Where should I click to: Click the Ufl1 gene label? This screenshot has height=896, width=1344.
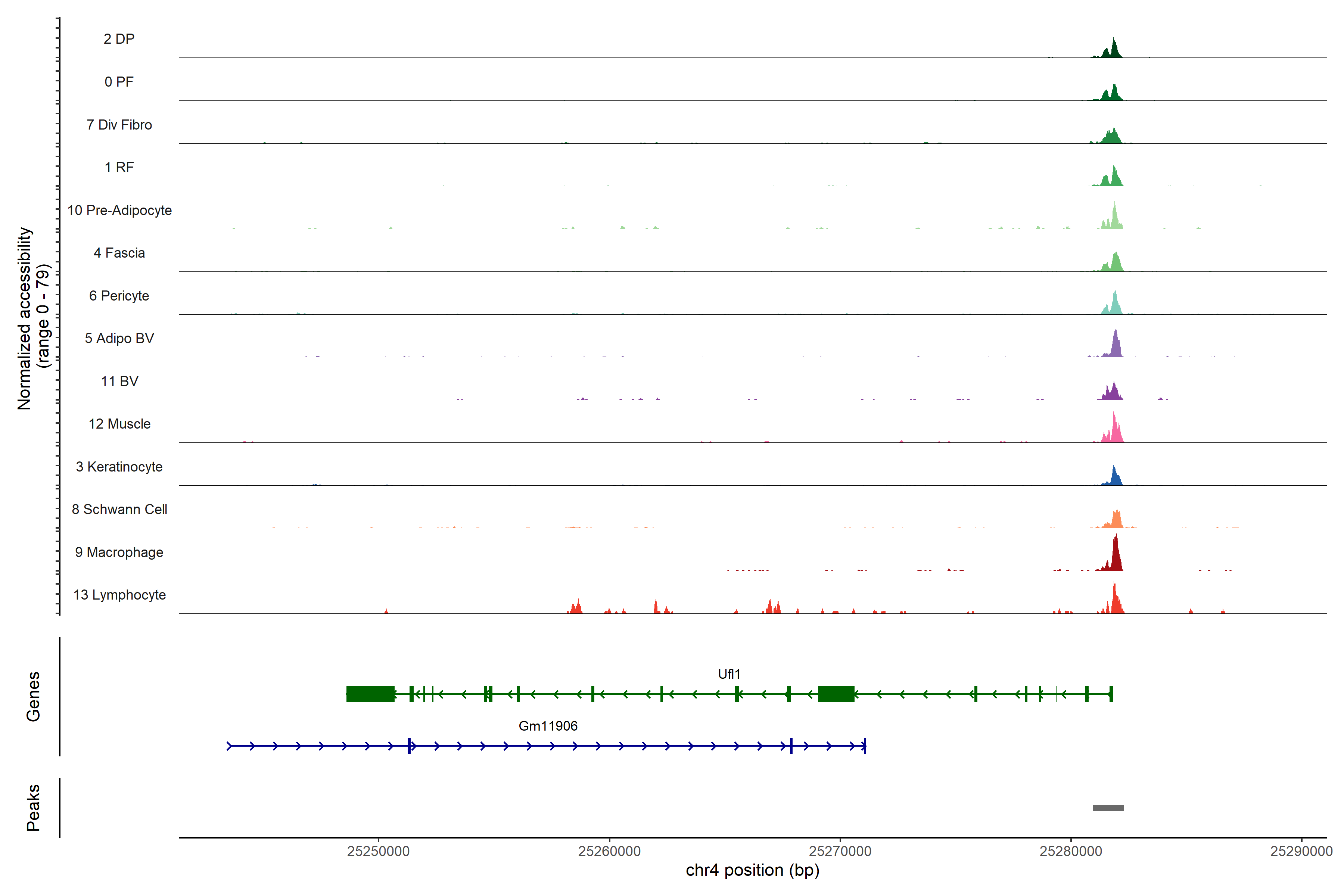(729, 674)
